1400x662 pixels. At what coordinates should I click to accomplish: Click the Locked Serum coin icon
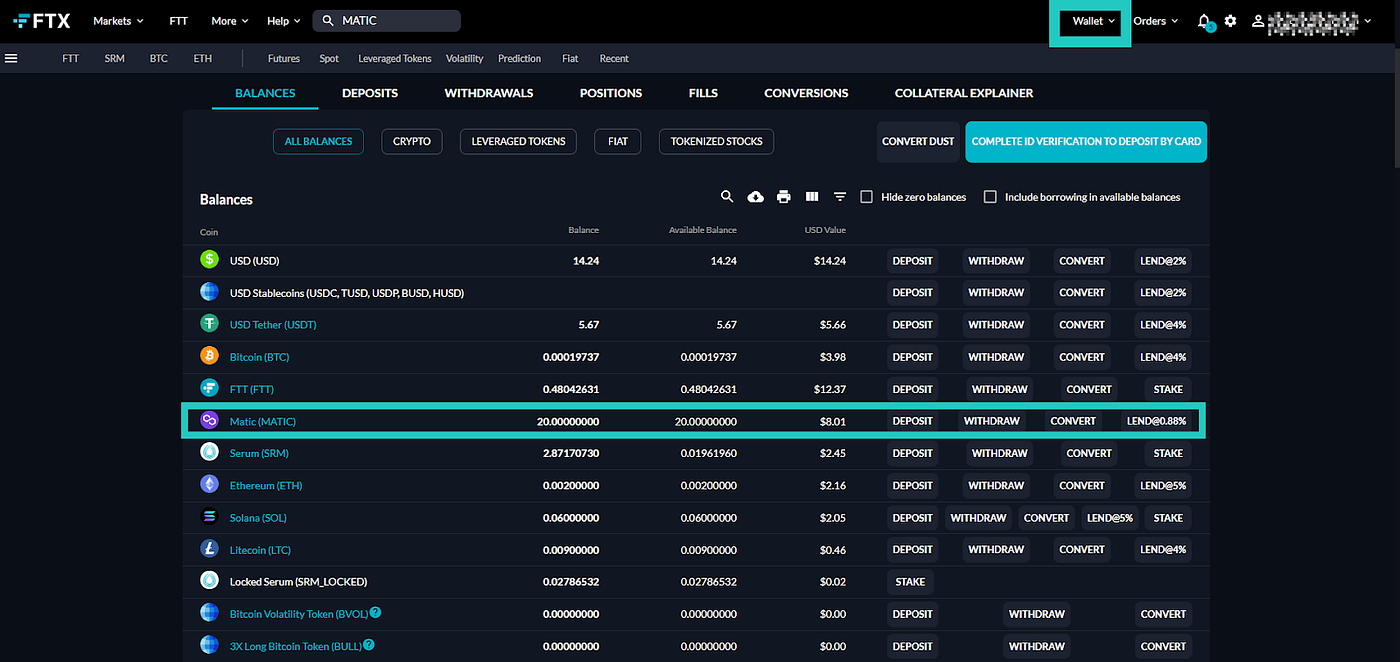pos(209,581)
